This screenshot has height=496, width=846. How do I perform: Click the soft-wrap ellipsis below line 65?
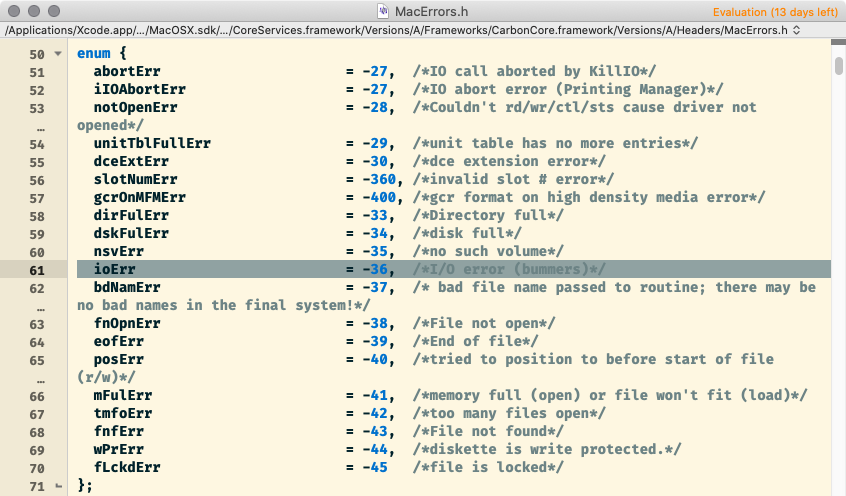click(x=40, y=378)
